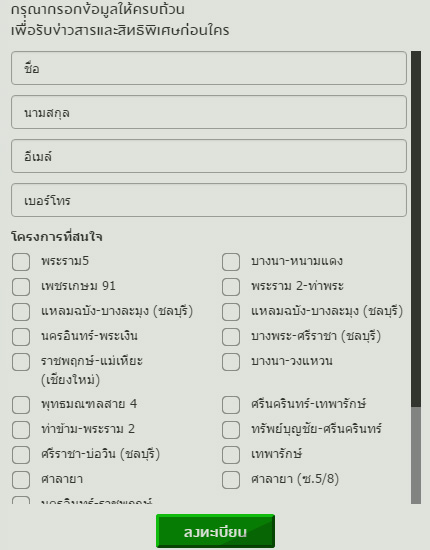Viewport: 430px width, 550px height.
Task: Select the พระราม 2-ท่าพระ checkbox
Action: click(231, 287)
